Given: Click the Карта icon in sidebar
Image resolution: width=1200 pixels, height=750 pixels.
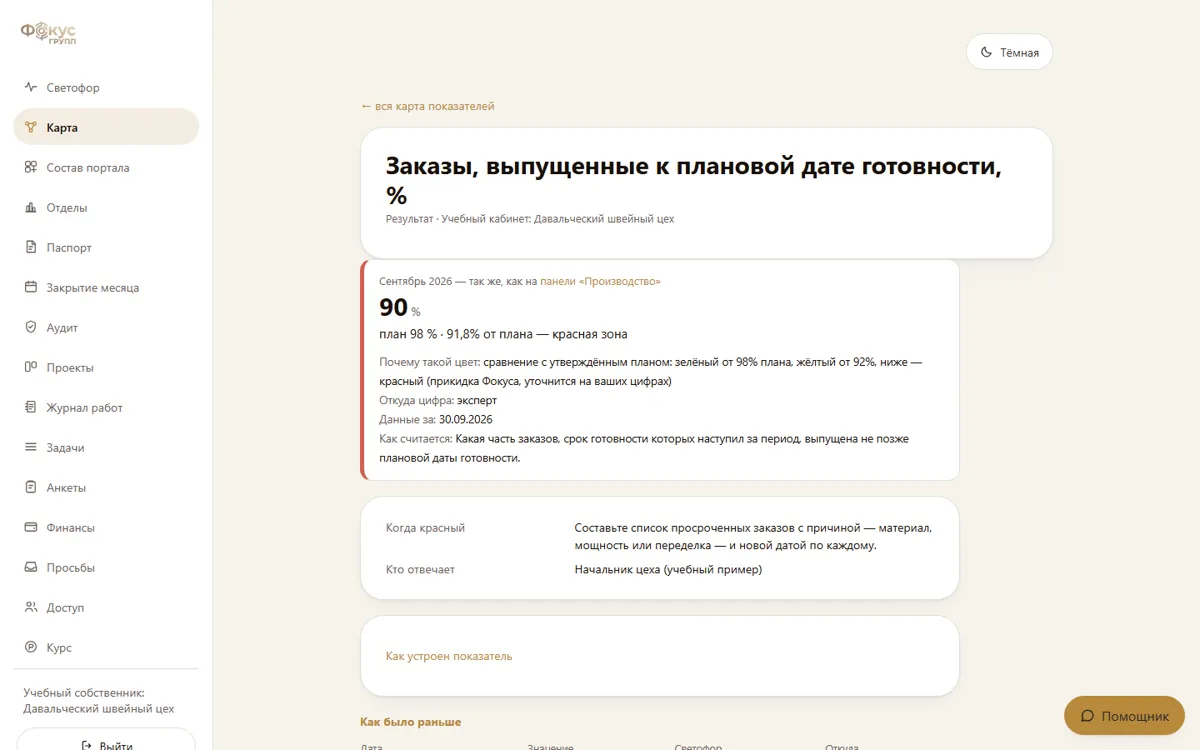Looking at the screenshot, I should (x=31, y=127).
